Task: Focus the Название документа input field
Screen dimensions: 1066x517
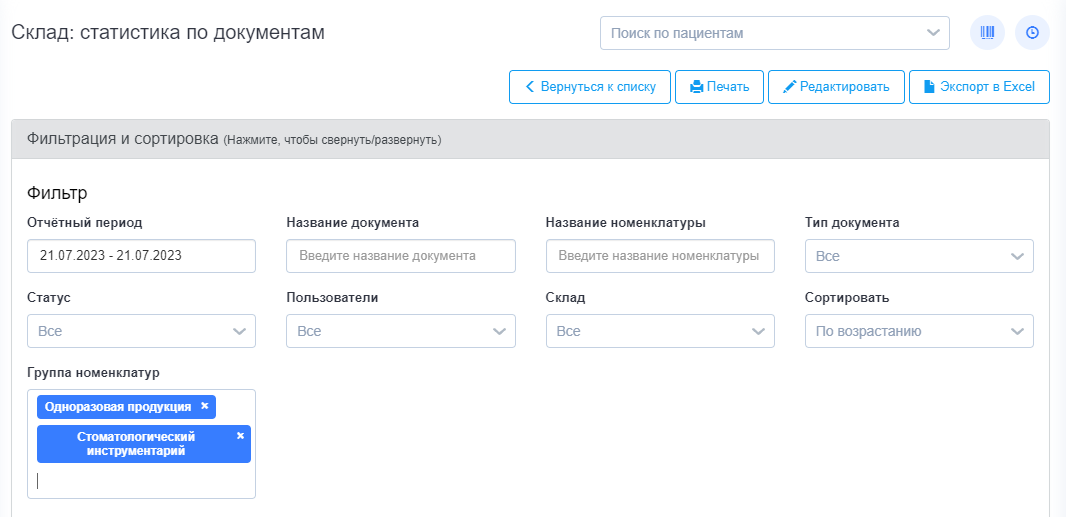Action: pyautogui.click(x=401, y=256)
